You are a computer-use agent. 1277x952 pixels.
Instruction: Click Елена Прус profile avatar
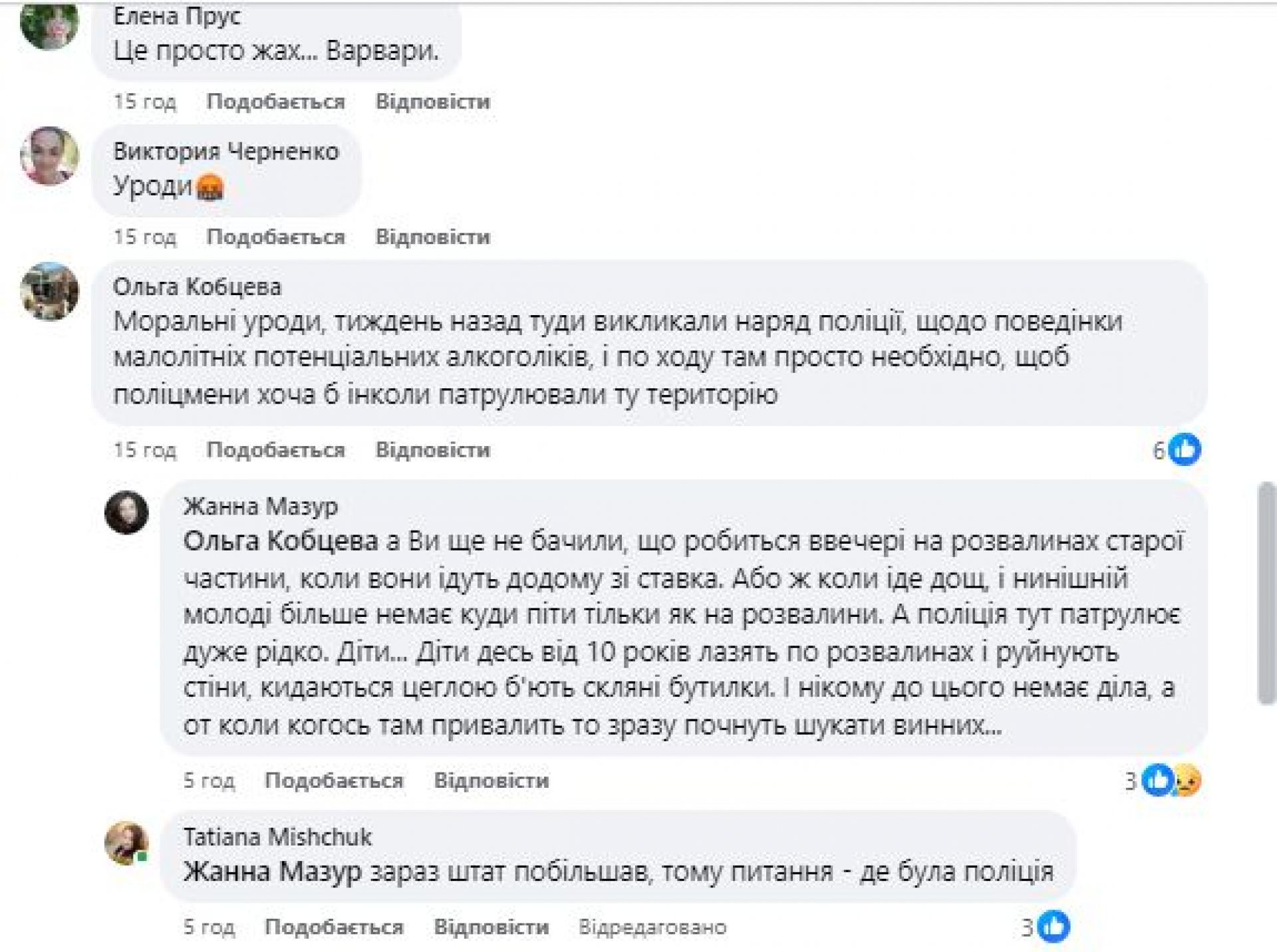point(49,23)
